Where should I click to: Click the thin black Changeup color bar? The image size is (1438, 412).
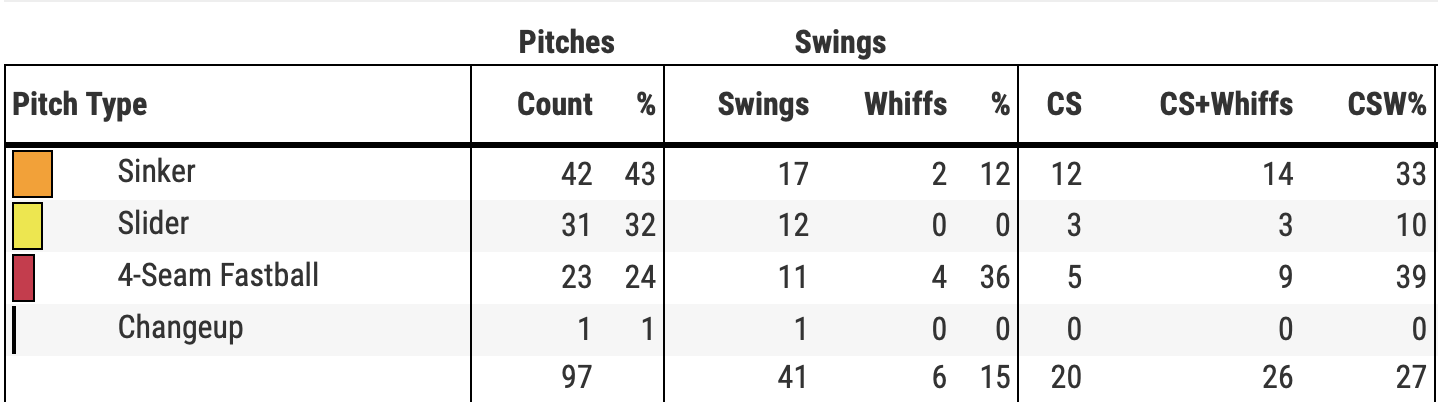(14, 329)
